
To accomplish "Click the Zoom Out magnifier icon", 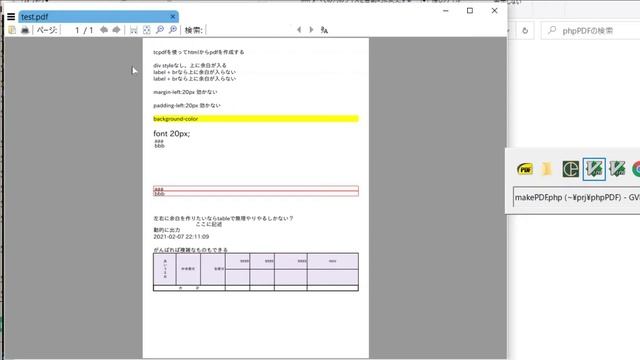I will click(x=160, y=30).
